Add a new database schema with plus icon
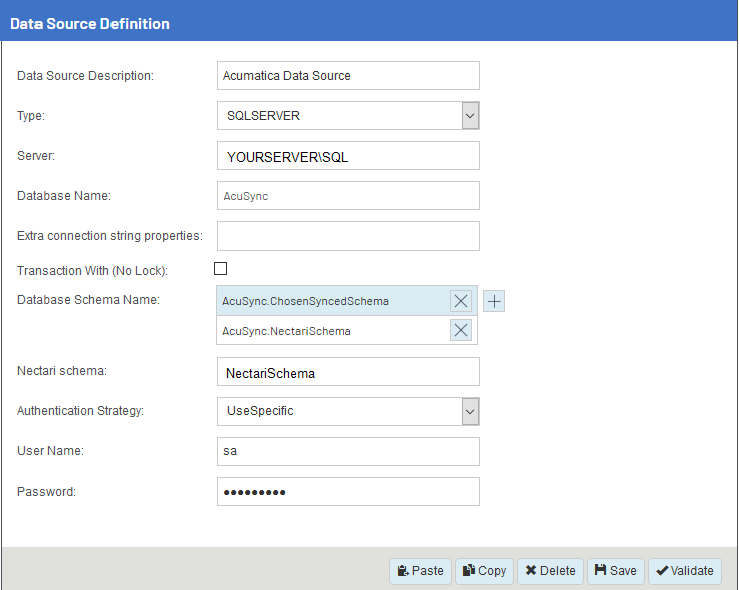 tap(494, 301)
